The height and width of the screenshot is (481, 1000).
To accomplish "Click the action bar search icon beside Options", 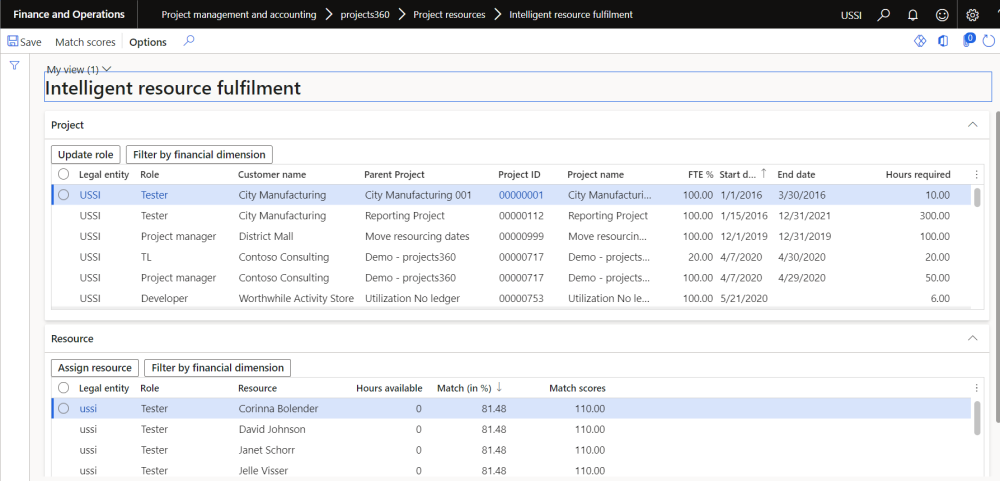I will point(189,42).
